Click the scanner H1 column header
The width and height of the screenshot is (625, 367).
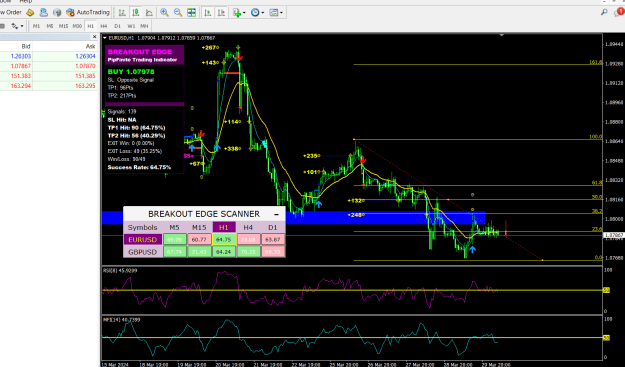(x=224, y=228)
